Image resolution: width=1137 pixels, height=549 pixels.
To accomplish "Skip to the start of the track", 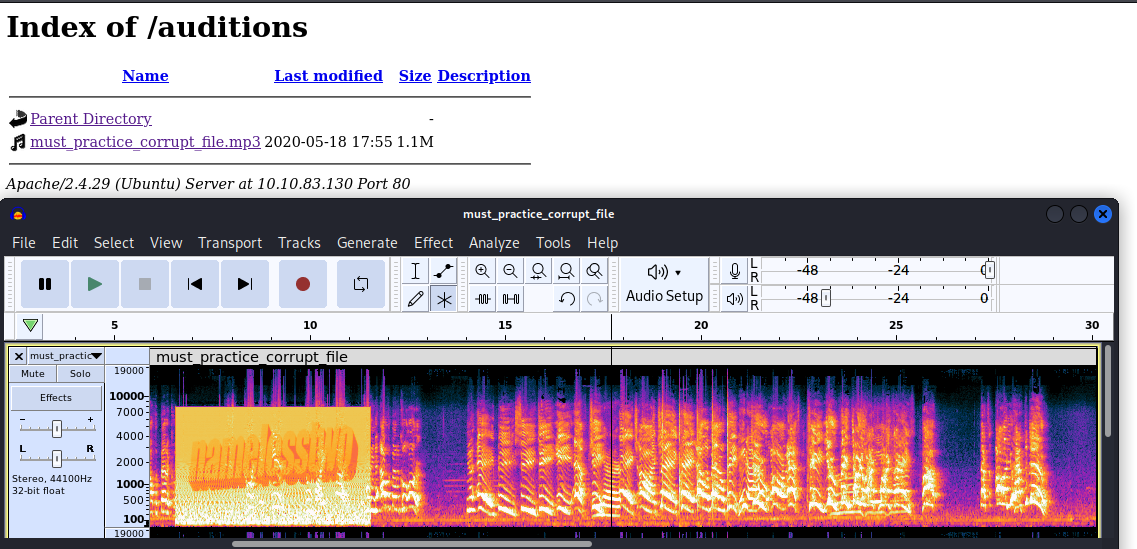I will [195, 284].
